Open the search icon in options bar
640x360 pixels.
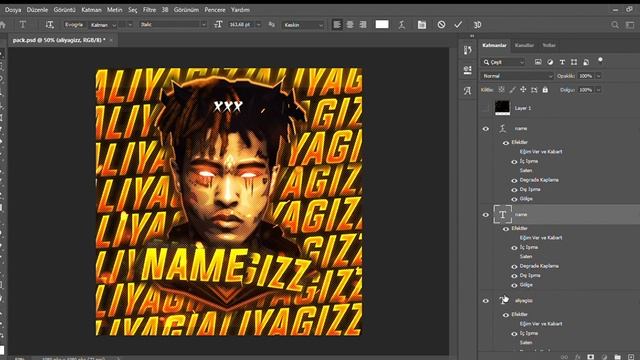(614, 25)
